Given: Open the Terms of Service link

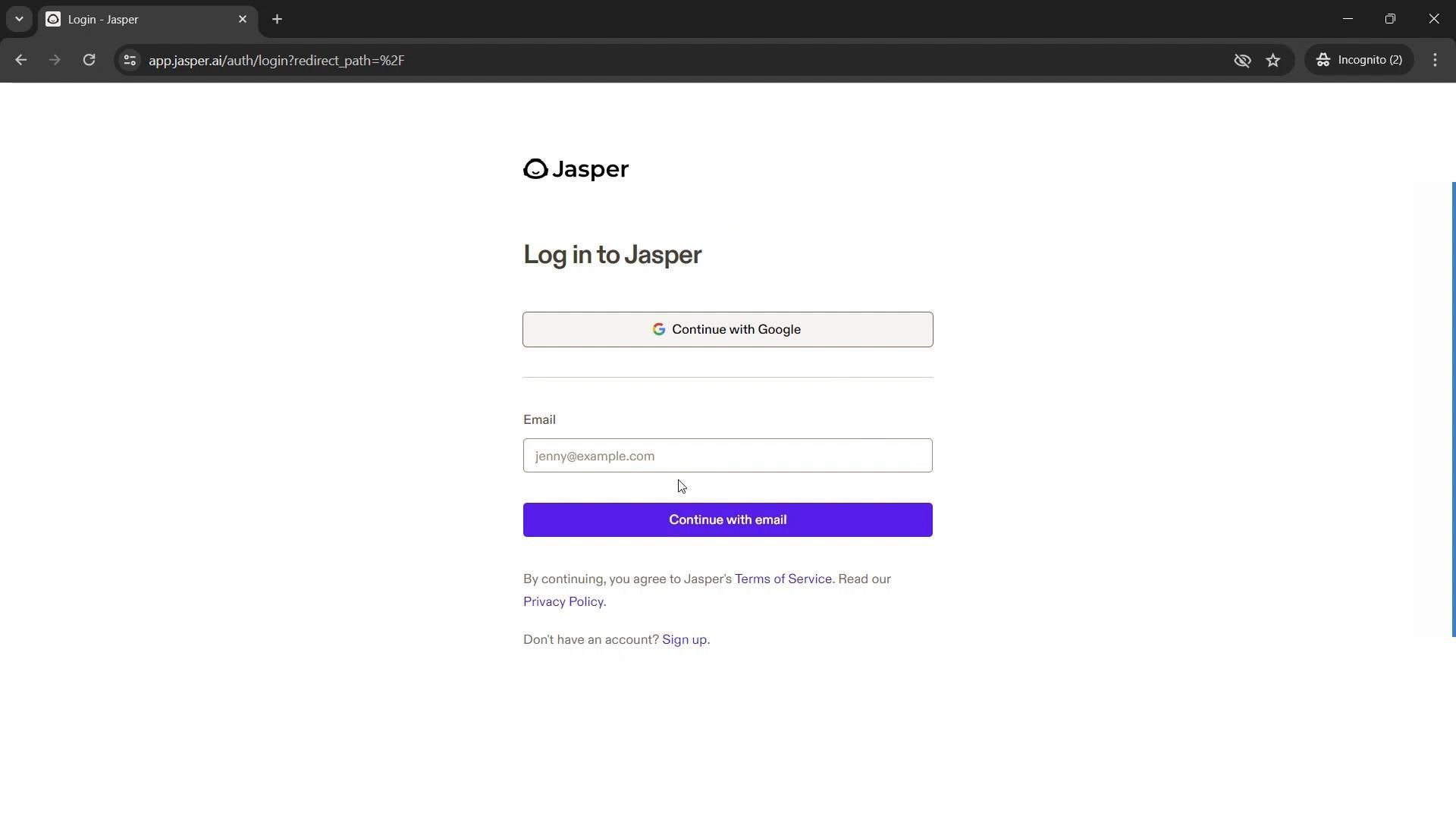Looking at the screenshot, I should [x=783, y=579].
